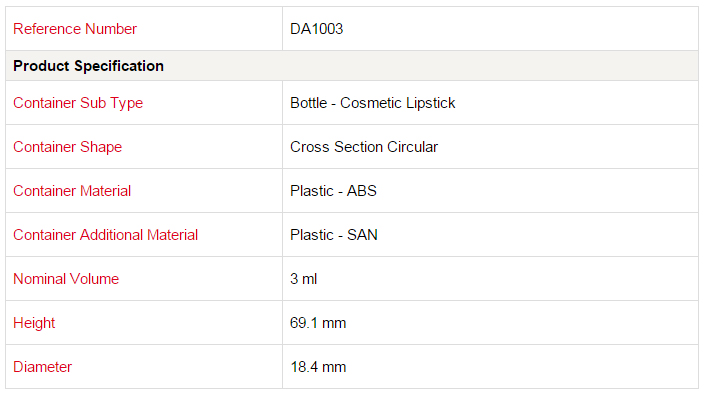This screenshot has height=397, width=704.
Task: Click the word Circular in shape value
Action: pyautogui.click(x=413, y=147)
